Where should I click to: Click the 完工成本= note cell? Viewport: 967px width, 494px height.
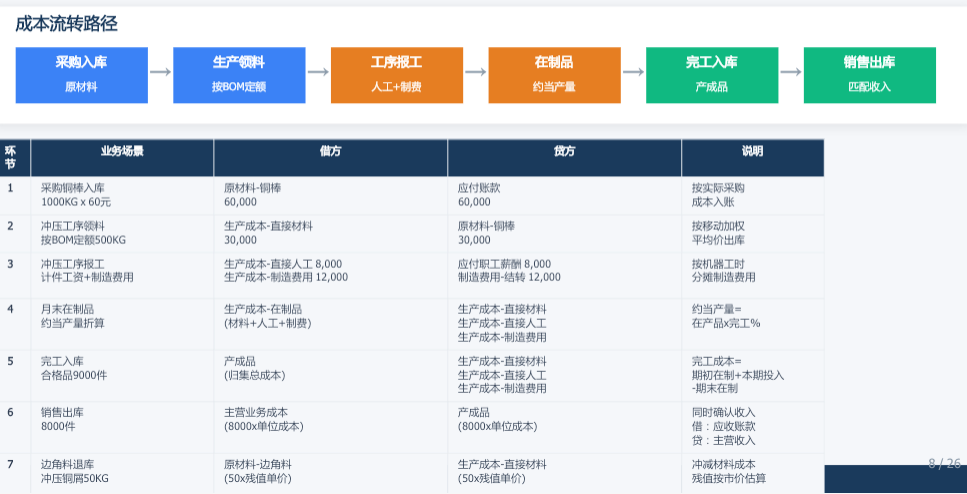(x=752, y=376)
